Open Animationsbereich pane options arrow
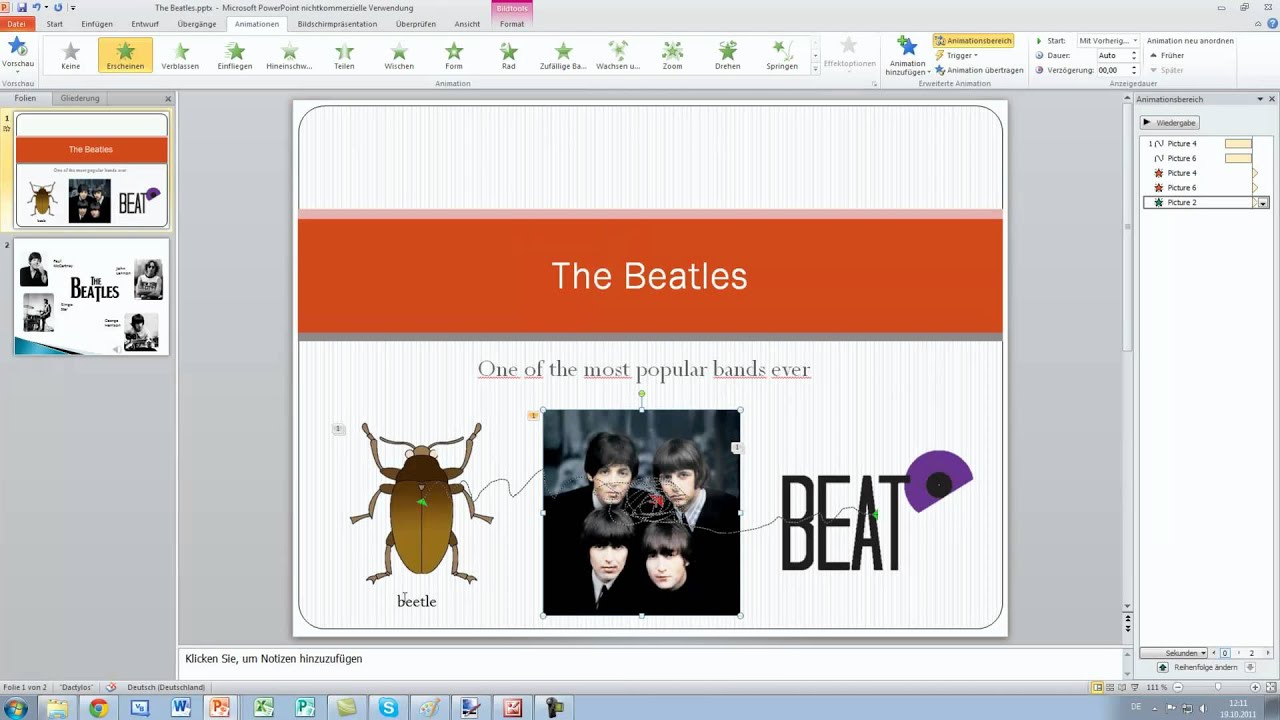This screenshot has height=720, width=1280. click(x=1260, y=99)
